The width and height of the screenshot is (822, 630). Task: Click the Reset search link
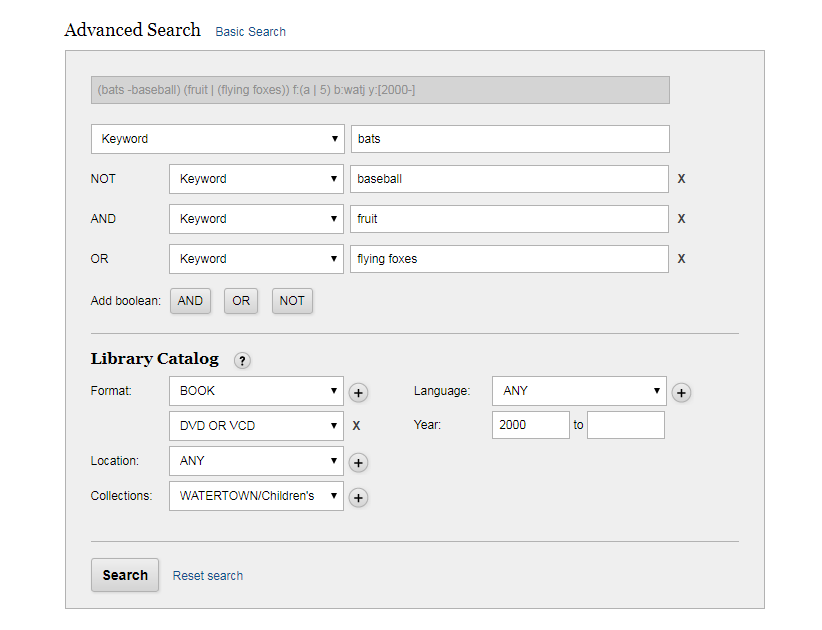[208, 575]
